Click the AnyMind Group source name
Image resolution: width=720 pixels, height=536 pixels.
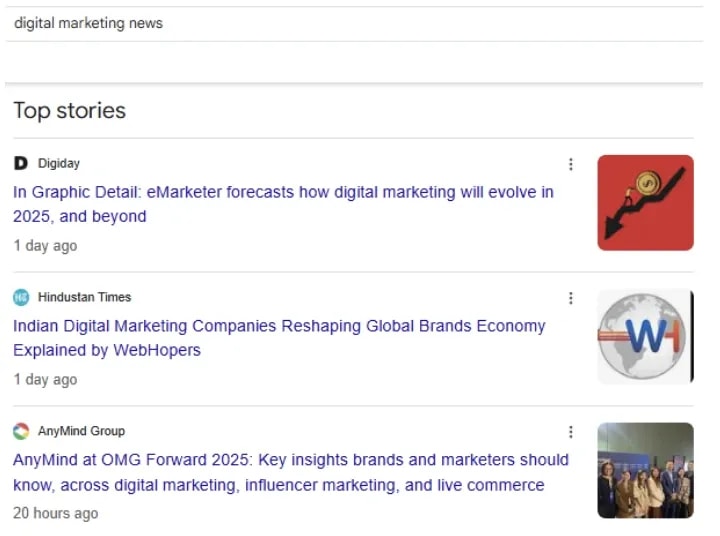[81, 431]
